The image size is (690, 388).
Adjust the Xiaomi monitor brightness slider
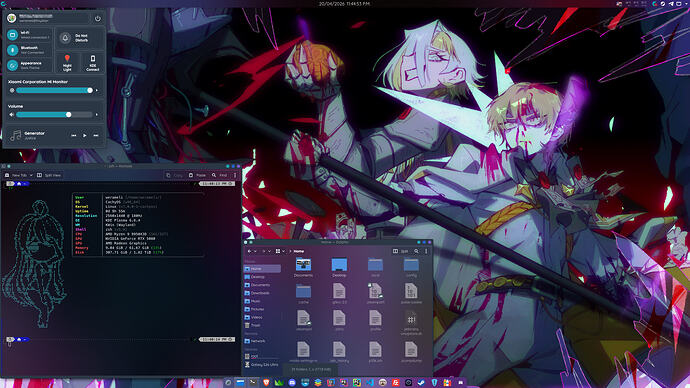pos(54,90)
